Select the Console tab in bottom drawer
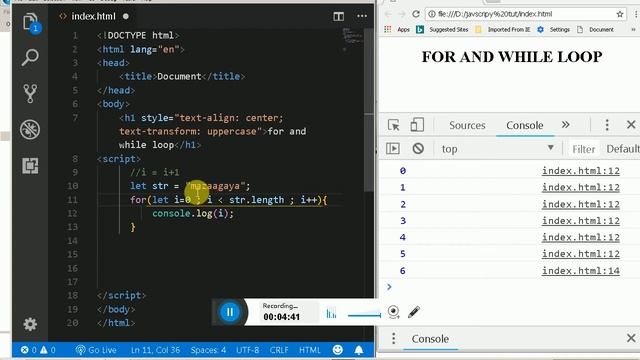The height and width of the screenshot is (360, 640). [x=430, y=339]
